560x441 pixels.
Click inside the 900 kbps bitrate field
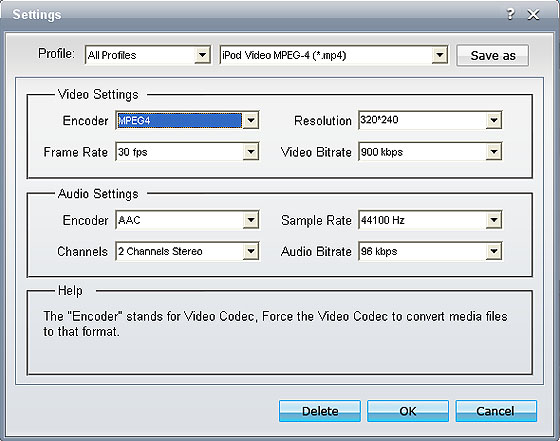(423, 152)
